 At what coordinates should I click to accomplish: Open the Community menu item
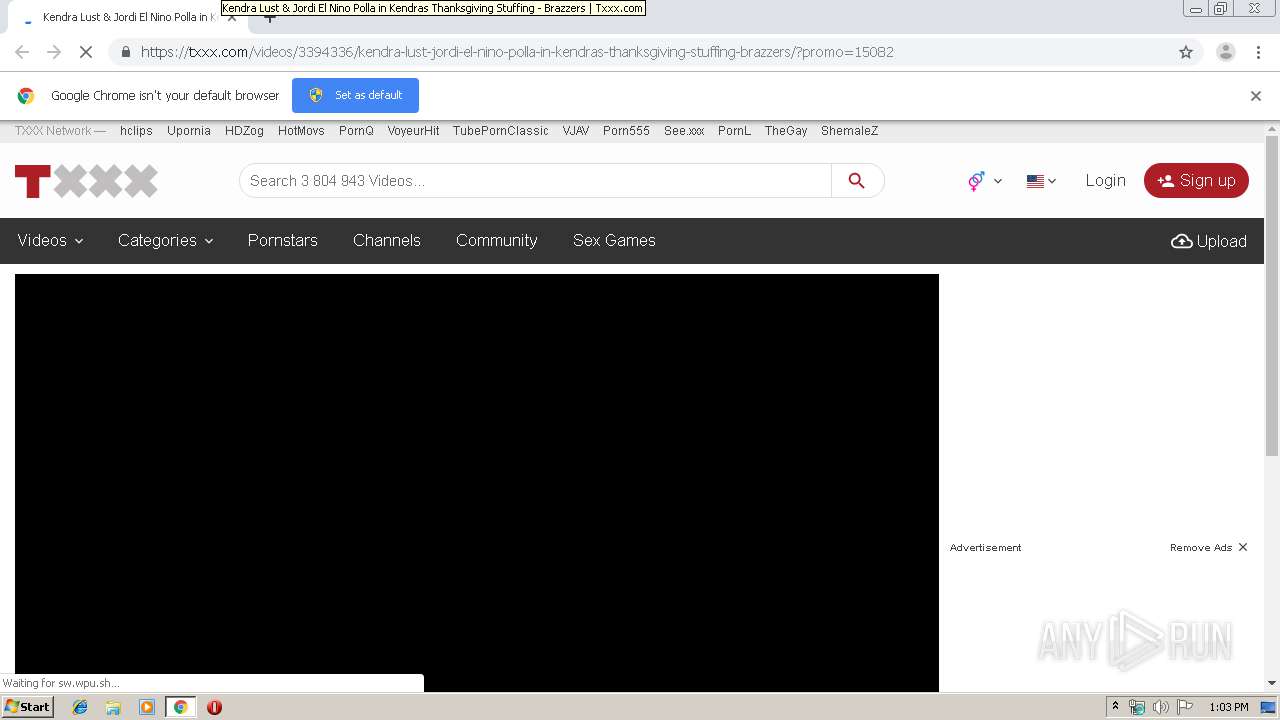[497, 240]
